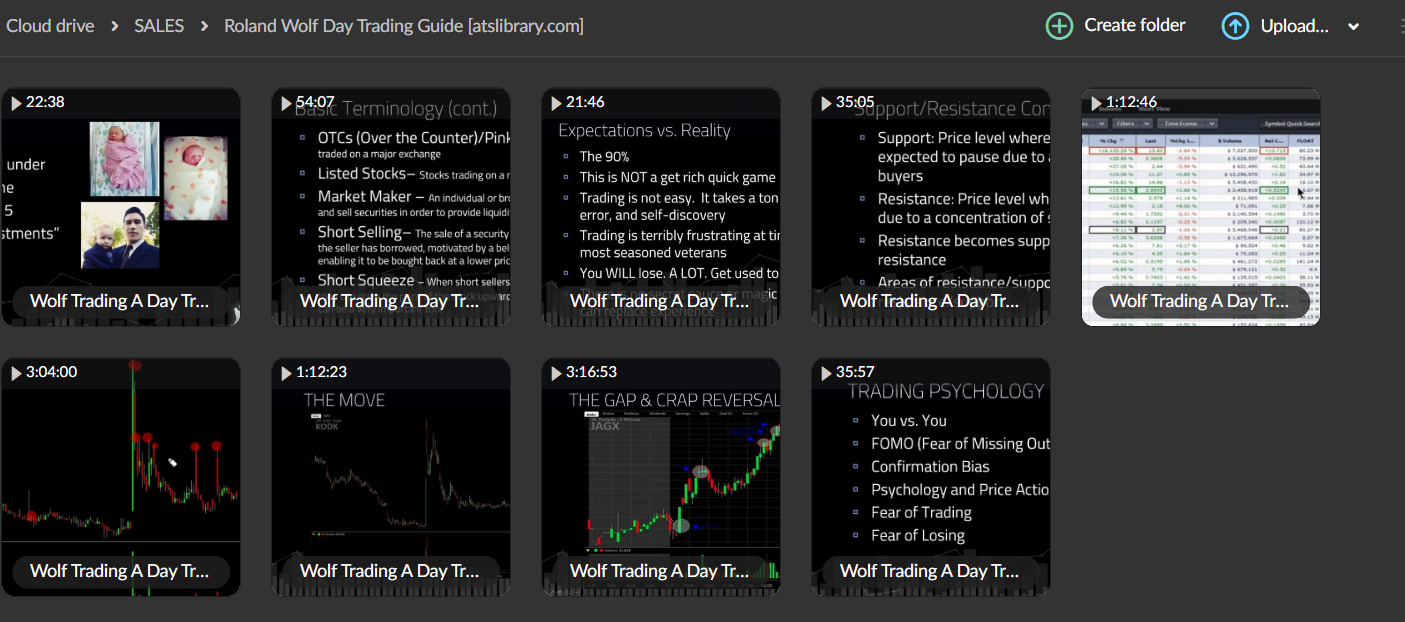The image size is (1405, 622).
Task: Click the play icon on the 3:04:00 chart video
Action: coord(15,371)
